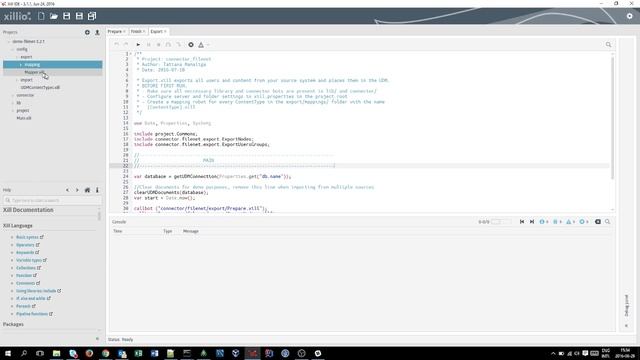Click the New file icon in the header
The image size is (640, 360).
tap(41, 16)
